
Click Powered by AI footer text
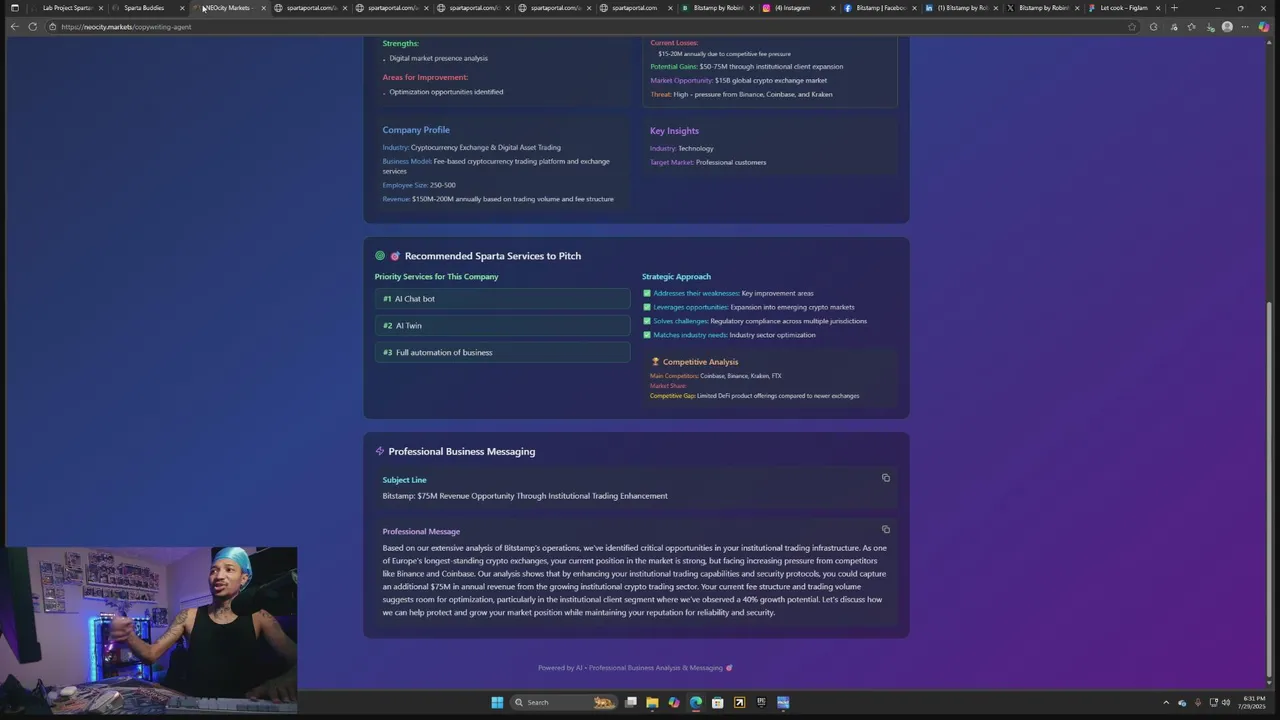tap(635, 668)
